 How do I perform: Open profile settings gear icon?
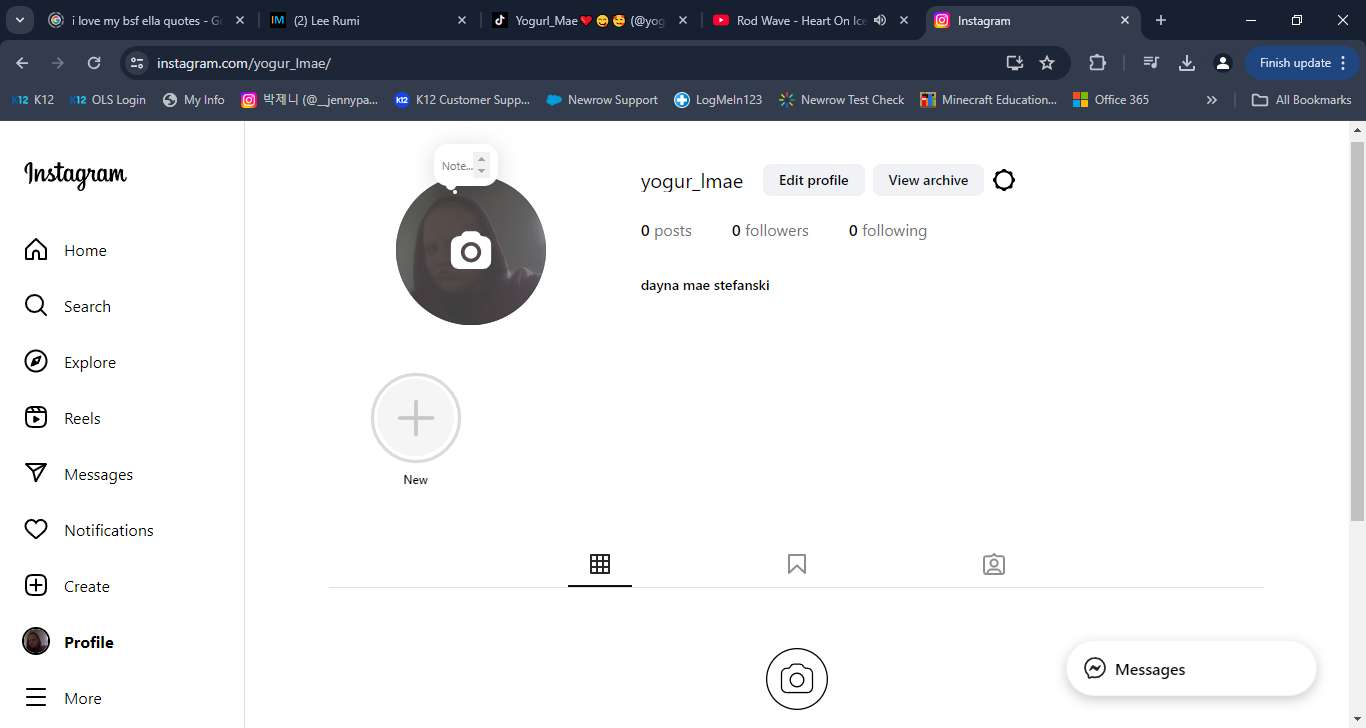1004,180
